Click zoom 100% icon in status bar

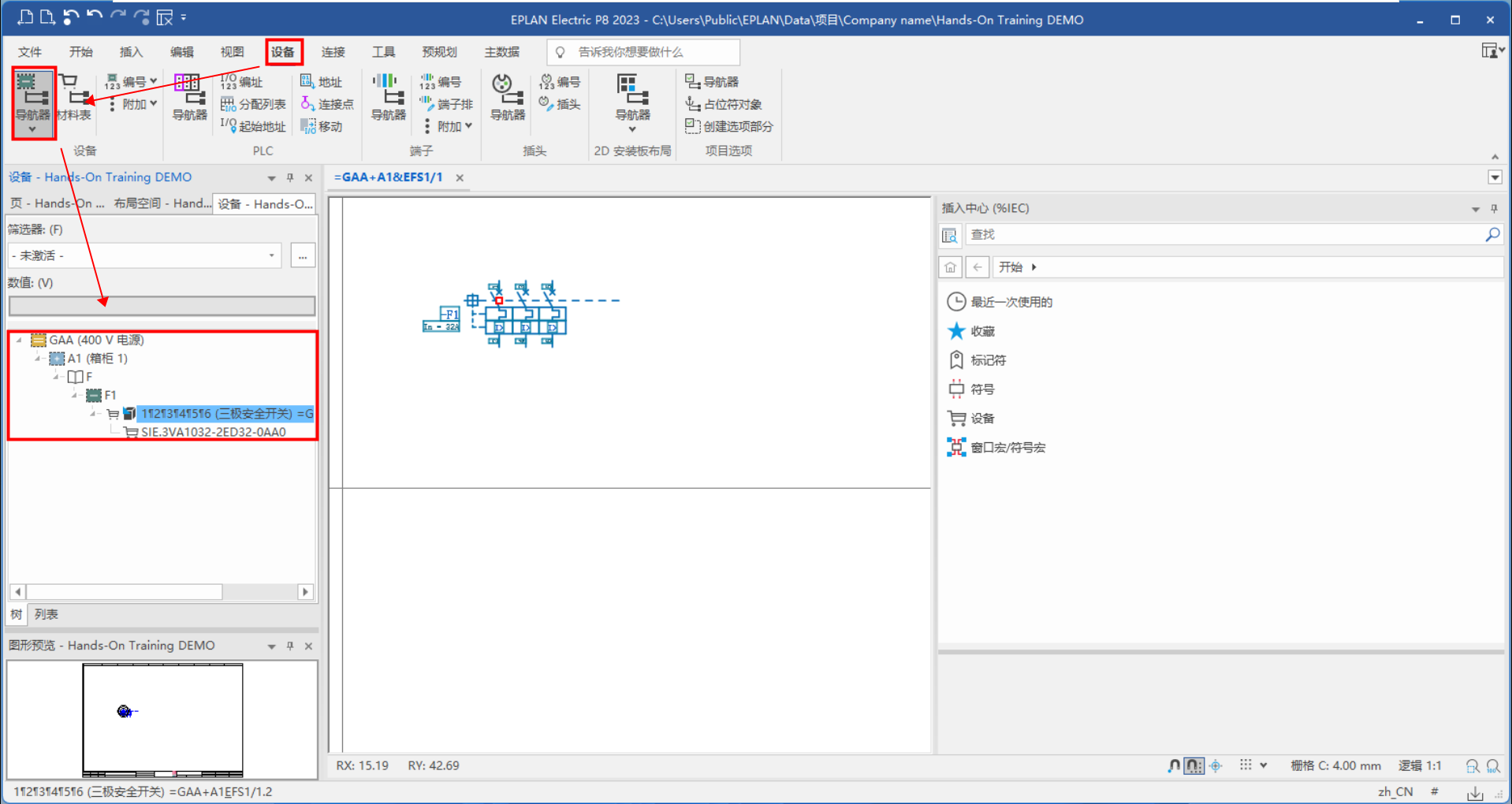[1493, 766]
